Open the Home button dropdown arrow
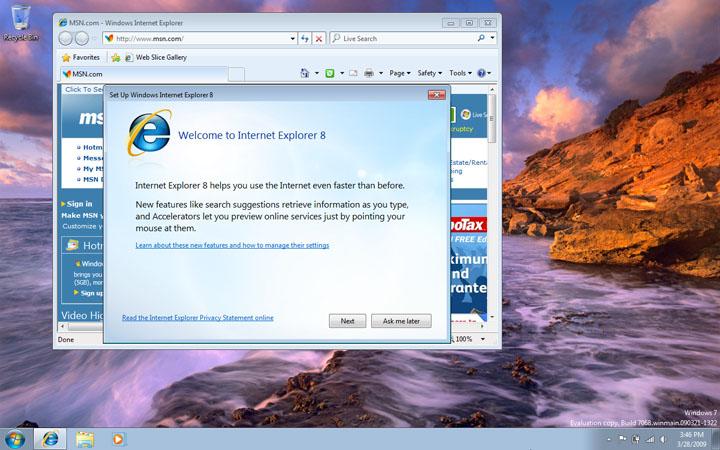The width and height of the screenshot is (720, 450). click(316, 73)
